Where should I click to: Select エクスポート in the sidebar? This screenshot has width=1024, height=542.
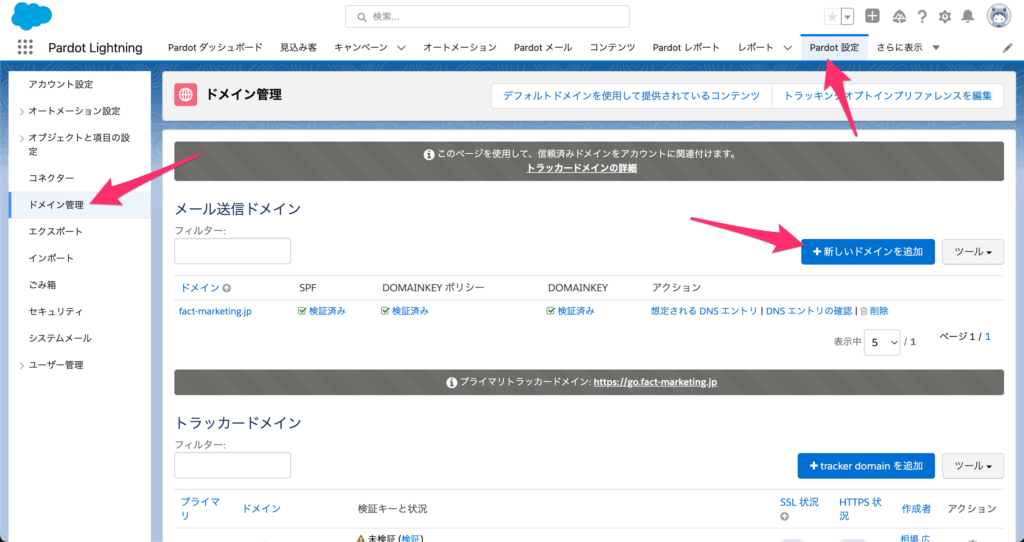click(56, 231)
